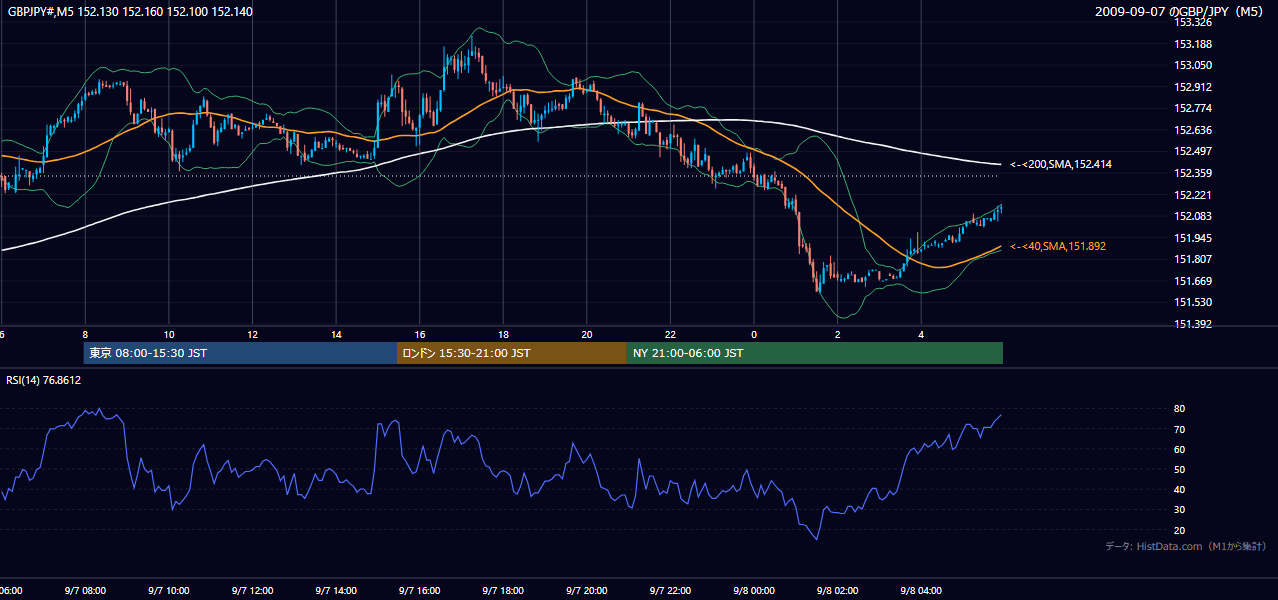Click the 9/8 00:00 bottom time label
This screenshot has width=1278, height=600.
pyautogui.click(x=754, y=591)
